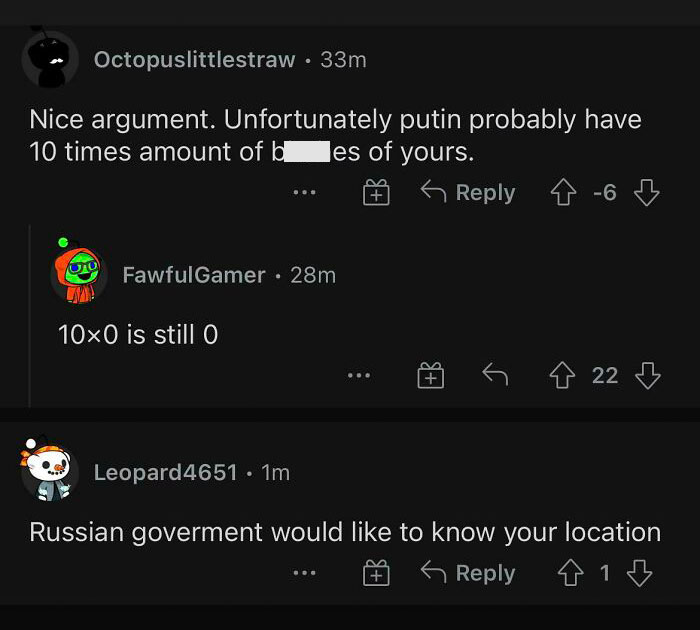The image size is (700, 630).
Task: Give award to Octopuslittlestraw's comment
Action: click(376, 193)
